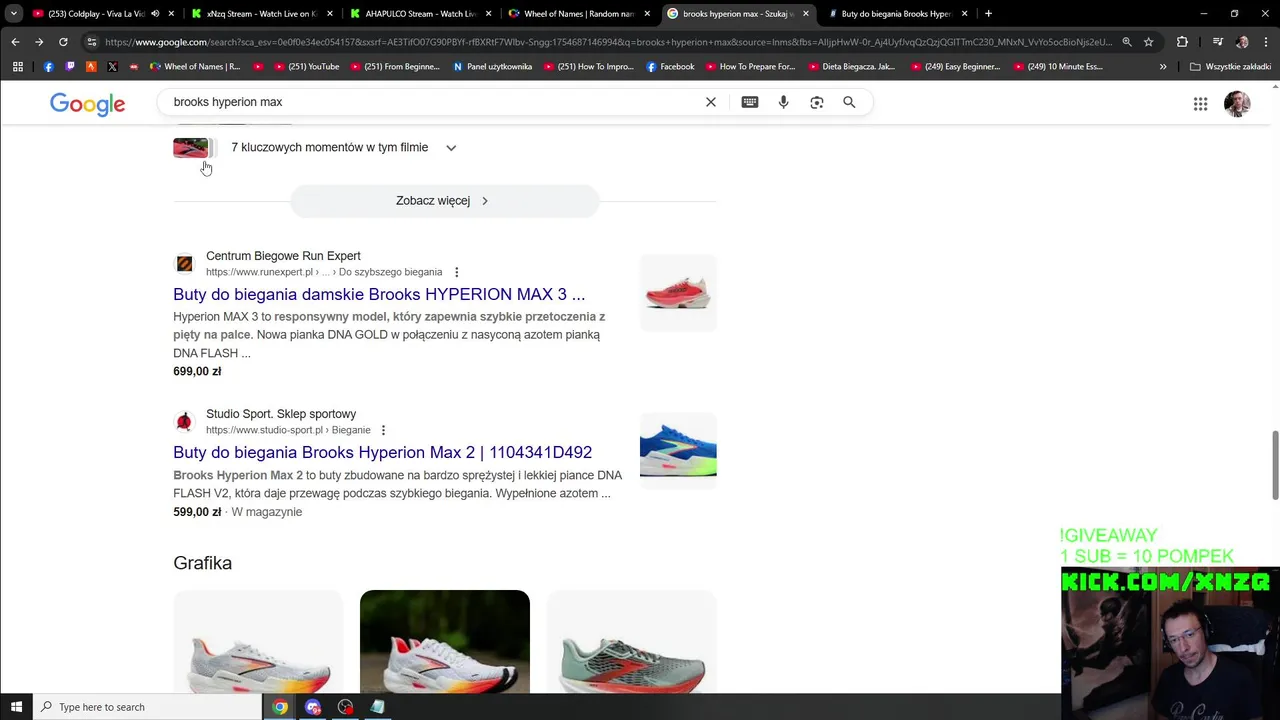Open the Centrum Biegowe Run Expert site name
1280x720 pixels.
point(283,256)
